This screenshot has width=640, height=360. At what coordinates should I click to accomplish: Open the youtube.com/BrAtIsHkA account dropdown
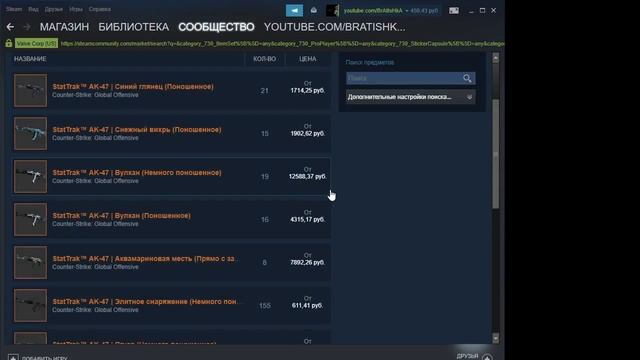(376, 11)
